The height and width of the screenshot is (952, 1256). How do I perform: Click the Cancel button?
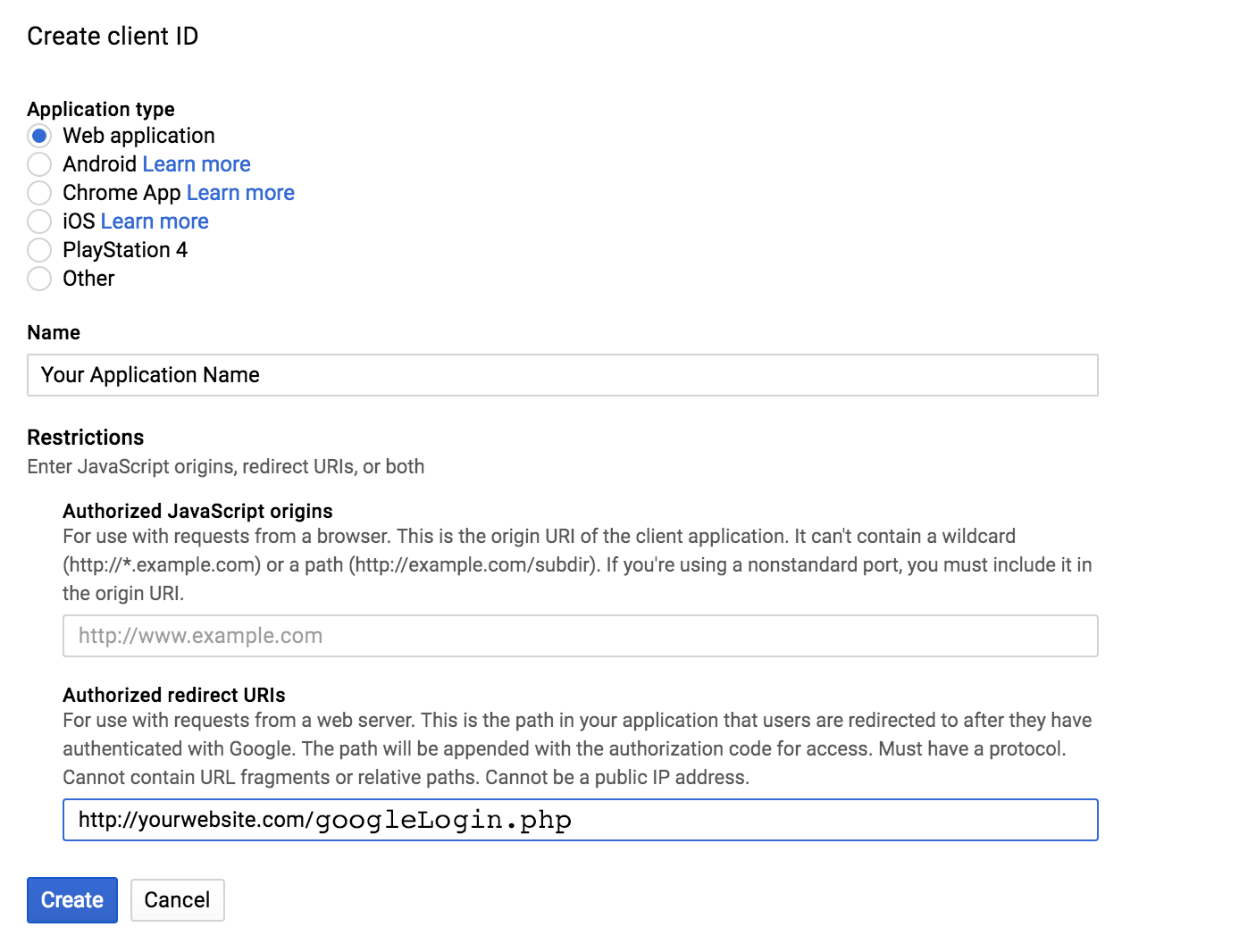(177, 900)
